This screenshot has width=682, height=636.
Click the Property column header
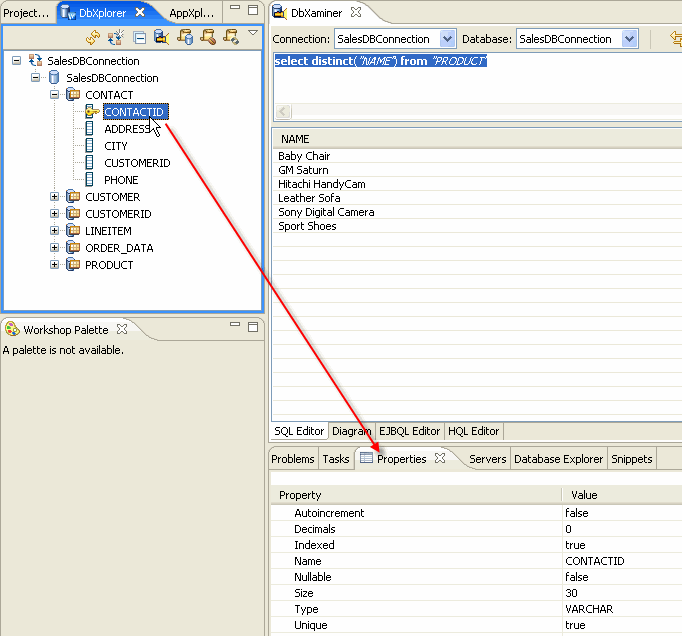pos(415,495)
